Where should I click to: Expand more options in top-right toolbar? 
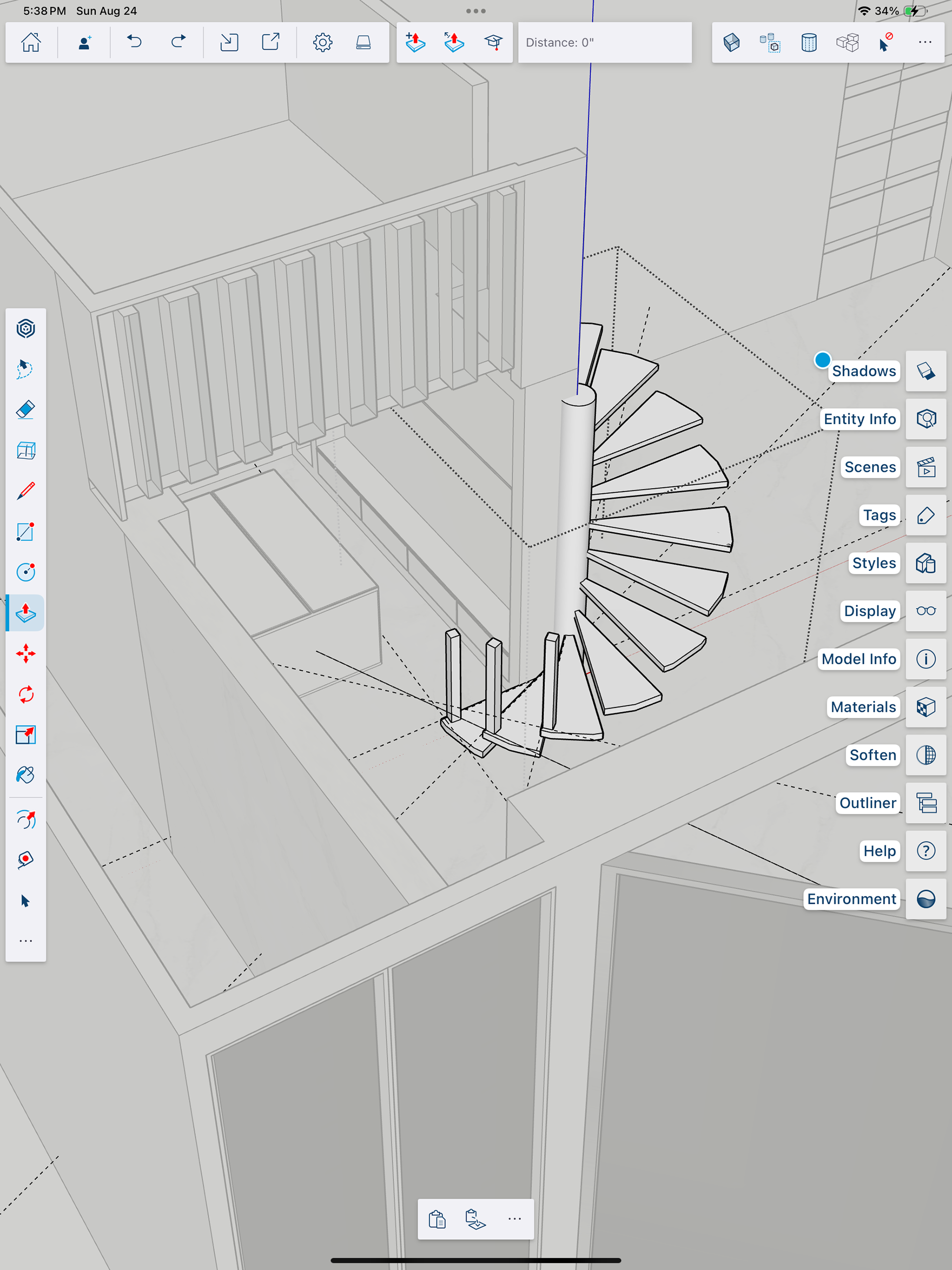click(x=924, y=43)
